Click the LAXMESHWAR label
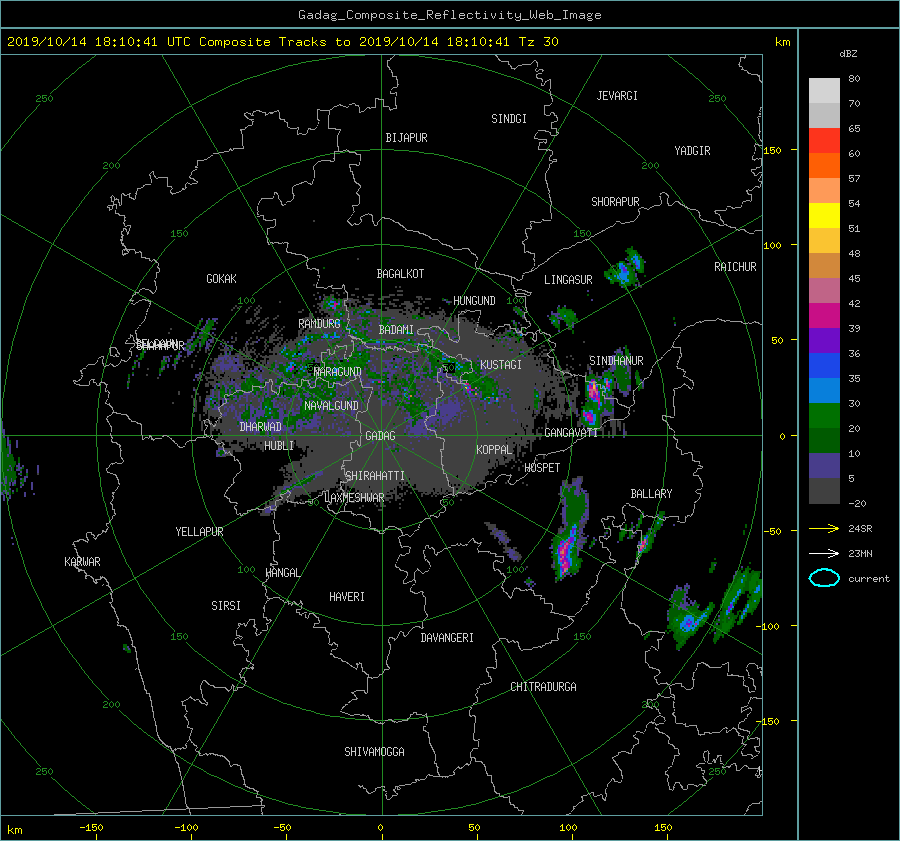Image resolution: width=900 pixels, height=841 pixels. (354, 498)
